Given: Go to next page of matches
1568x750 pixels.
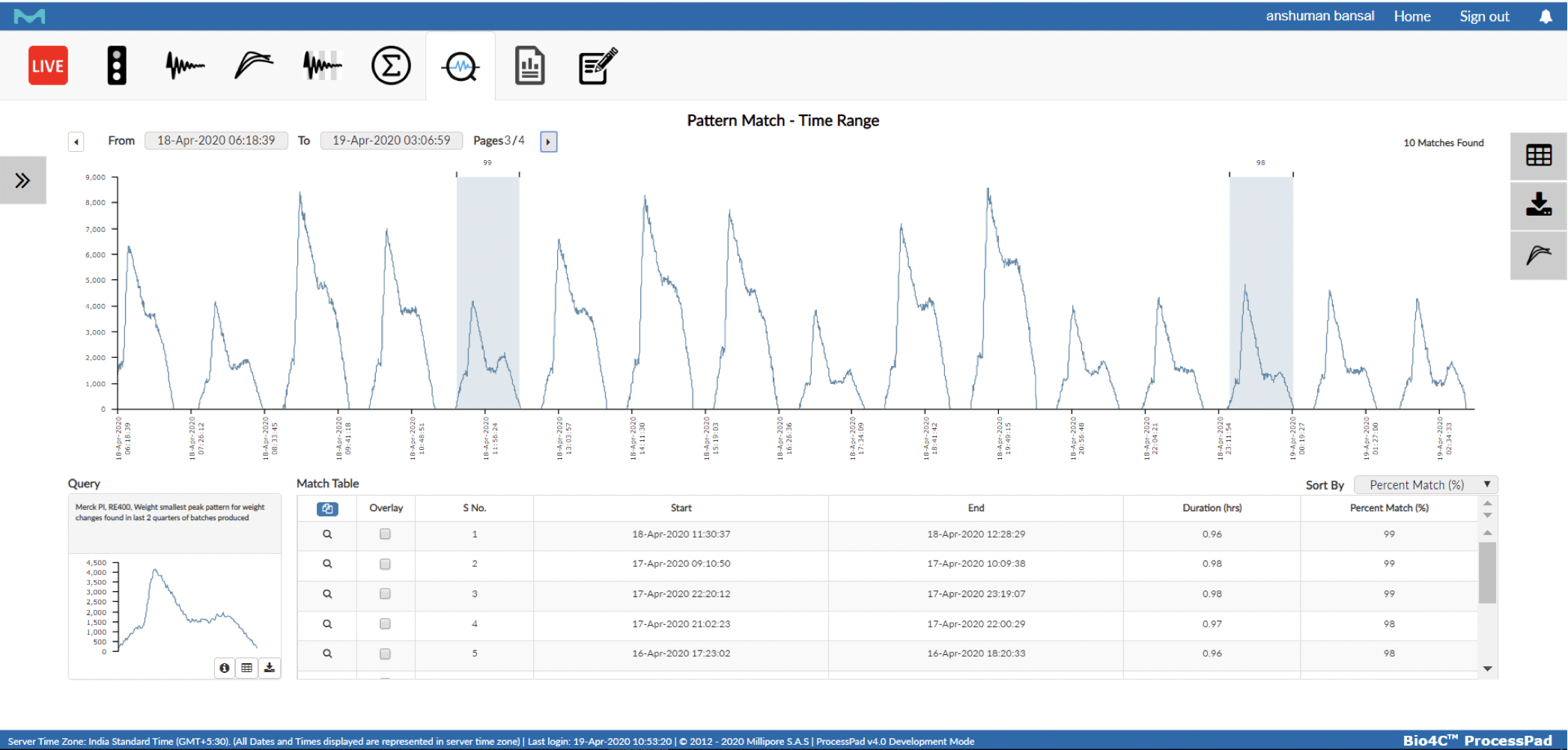Looking at the screenshot, I should pyautogui.click(x=548, y=141).
